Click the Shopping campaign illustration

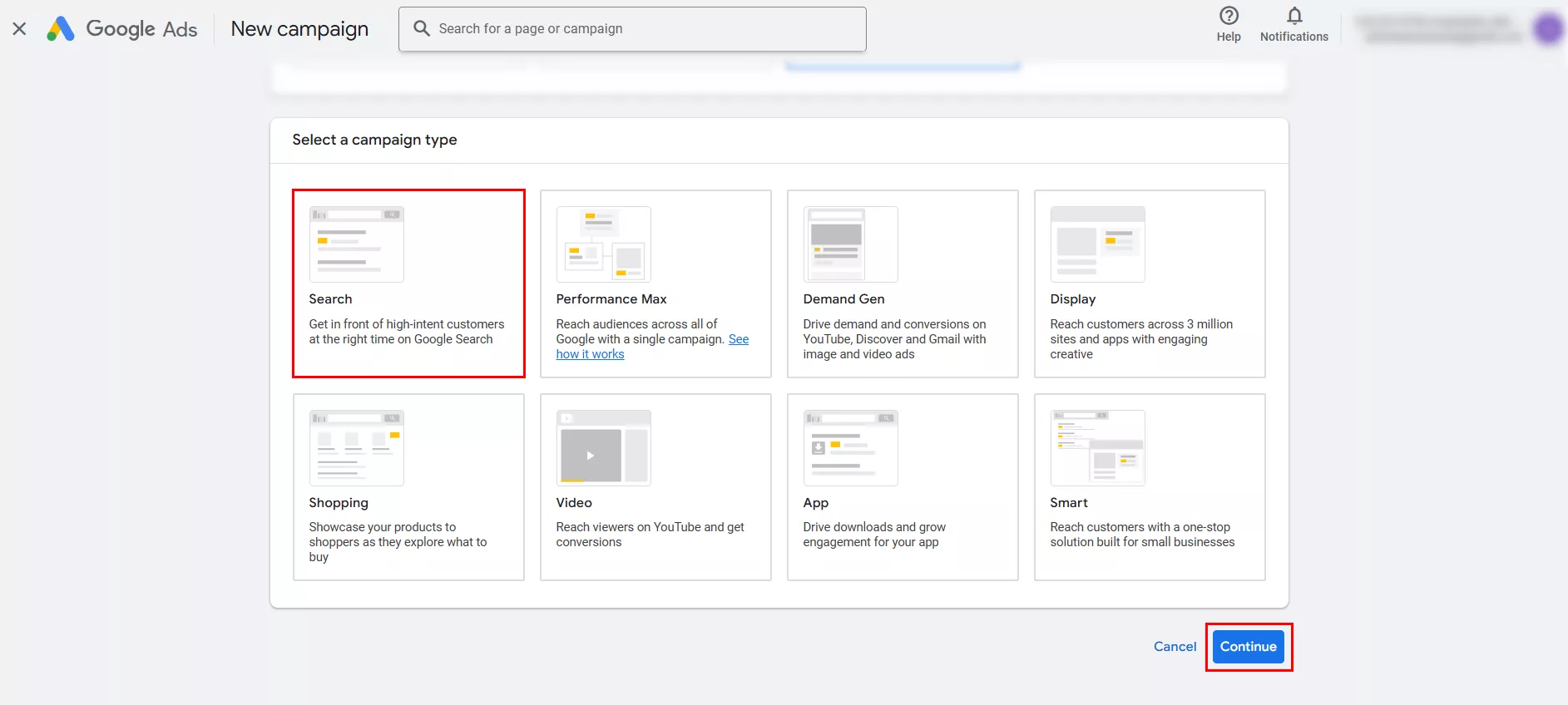coord(357,448)
